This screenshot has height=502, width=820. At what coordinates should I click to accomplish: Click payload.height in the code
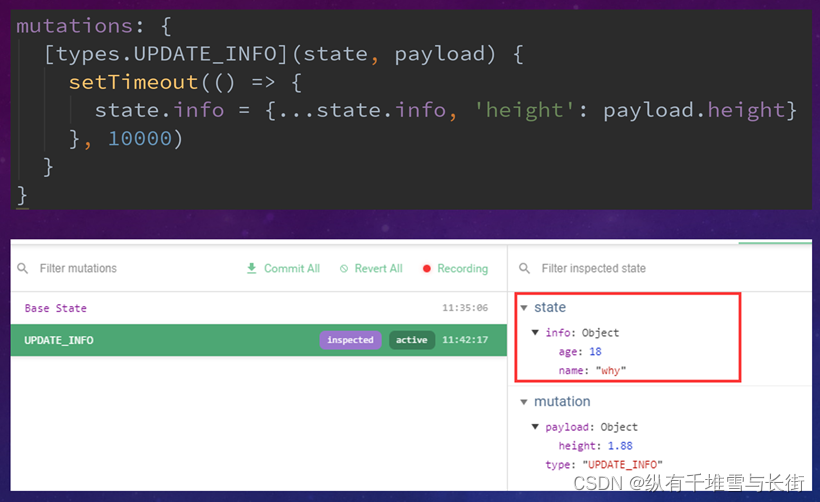(693, 110)
